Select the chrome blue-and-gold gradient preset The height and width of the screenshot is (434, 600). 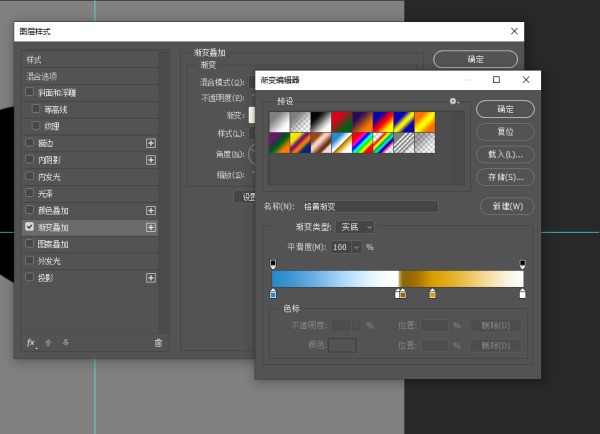point(342,143)
